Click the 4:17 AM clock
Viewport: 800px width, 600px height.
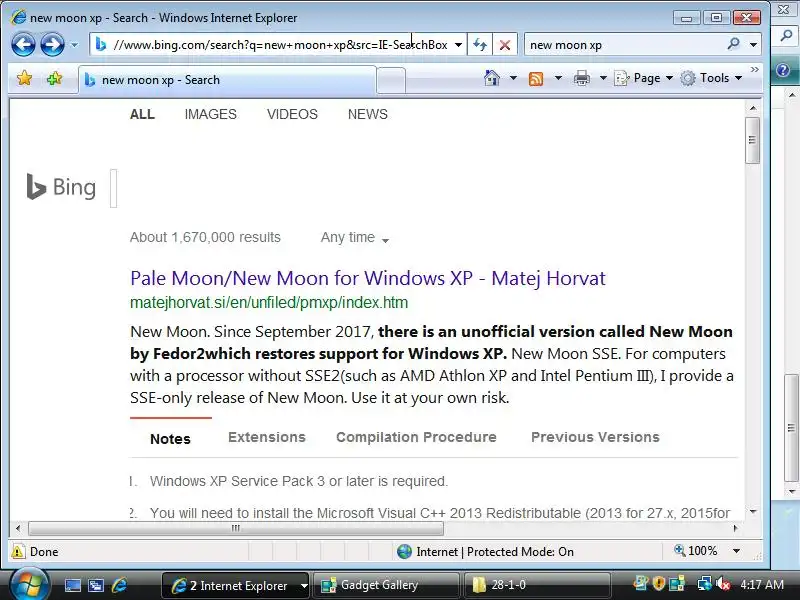click(x=762, y=585)
